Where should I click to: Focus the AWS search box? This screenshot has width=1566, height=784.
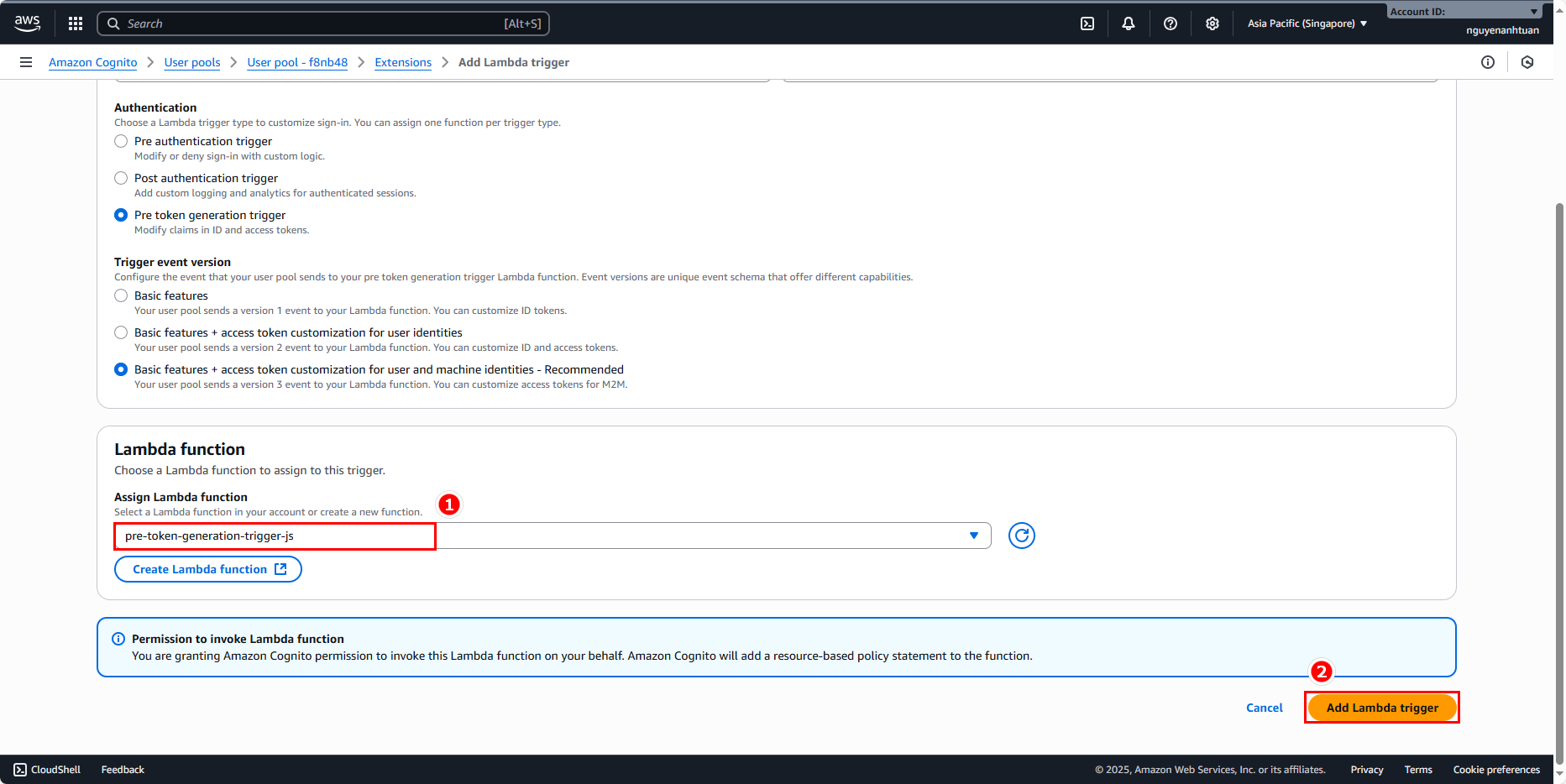(323, 24)
